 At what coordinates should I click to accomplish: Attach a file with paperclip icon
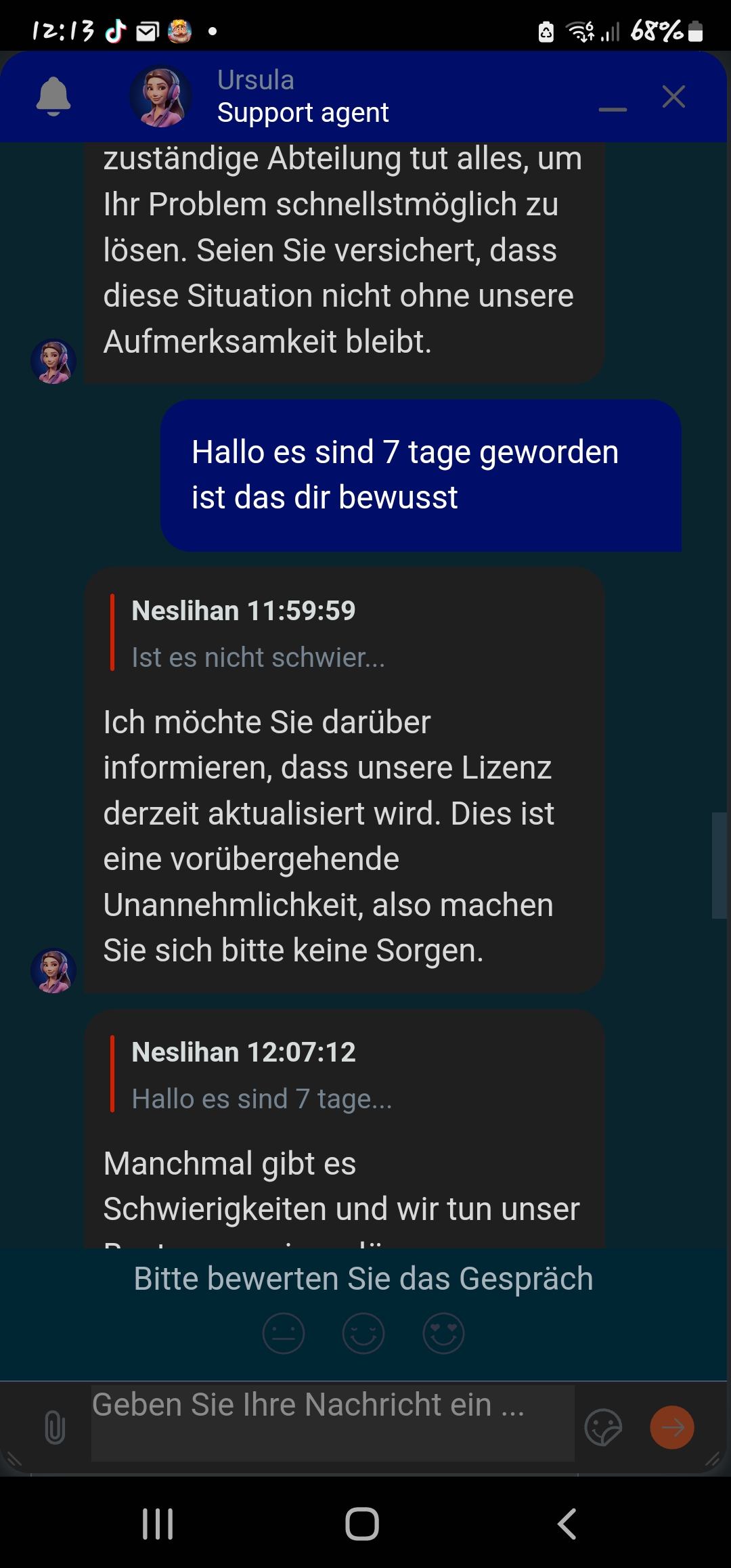click(x=55, y=1427)
